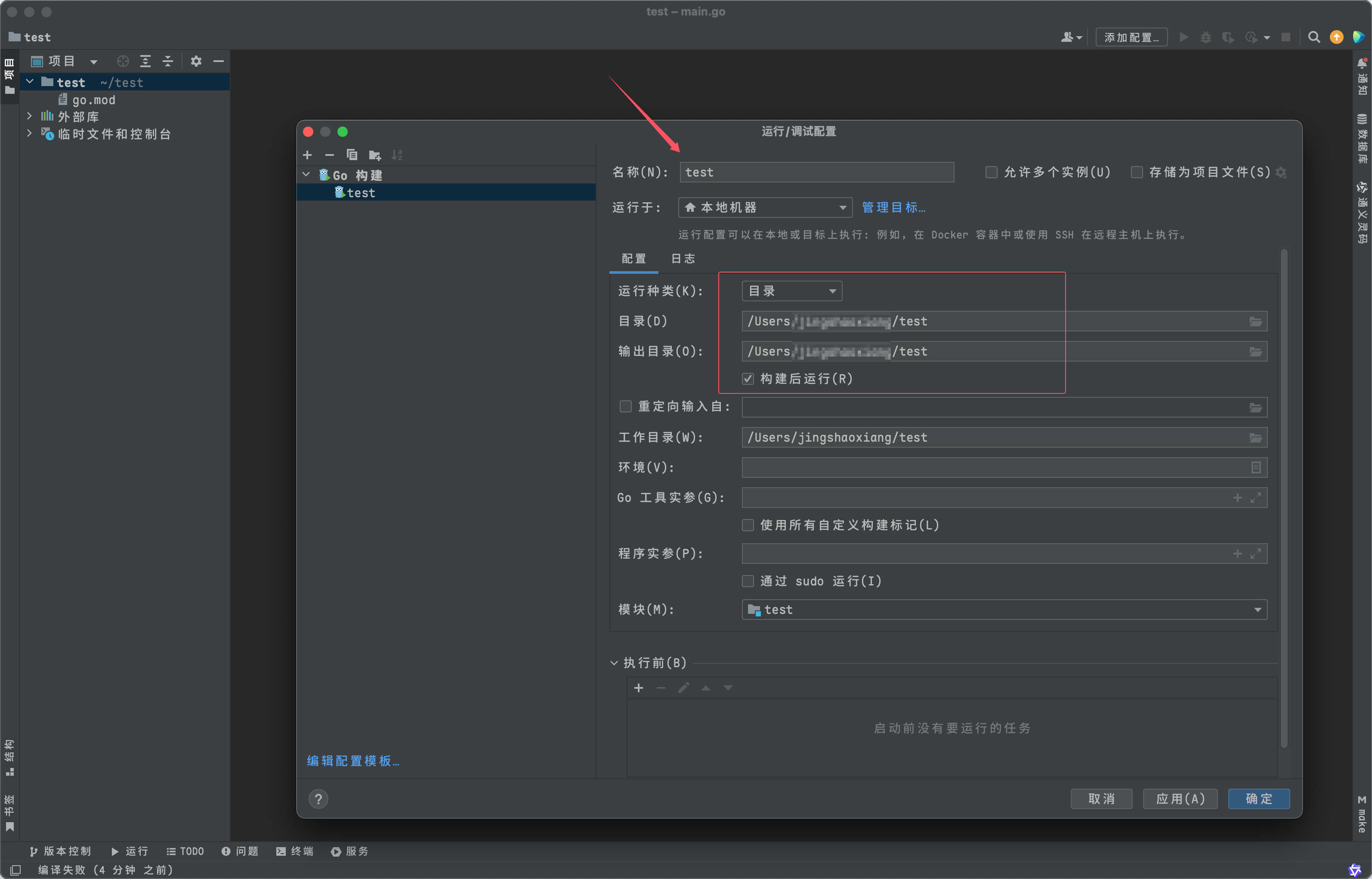
Task: Open 通知 notifications sidebar panel
Action: click(x=1362, y=77)
